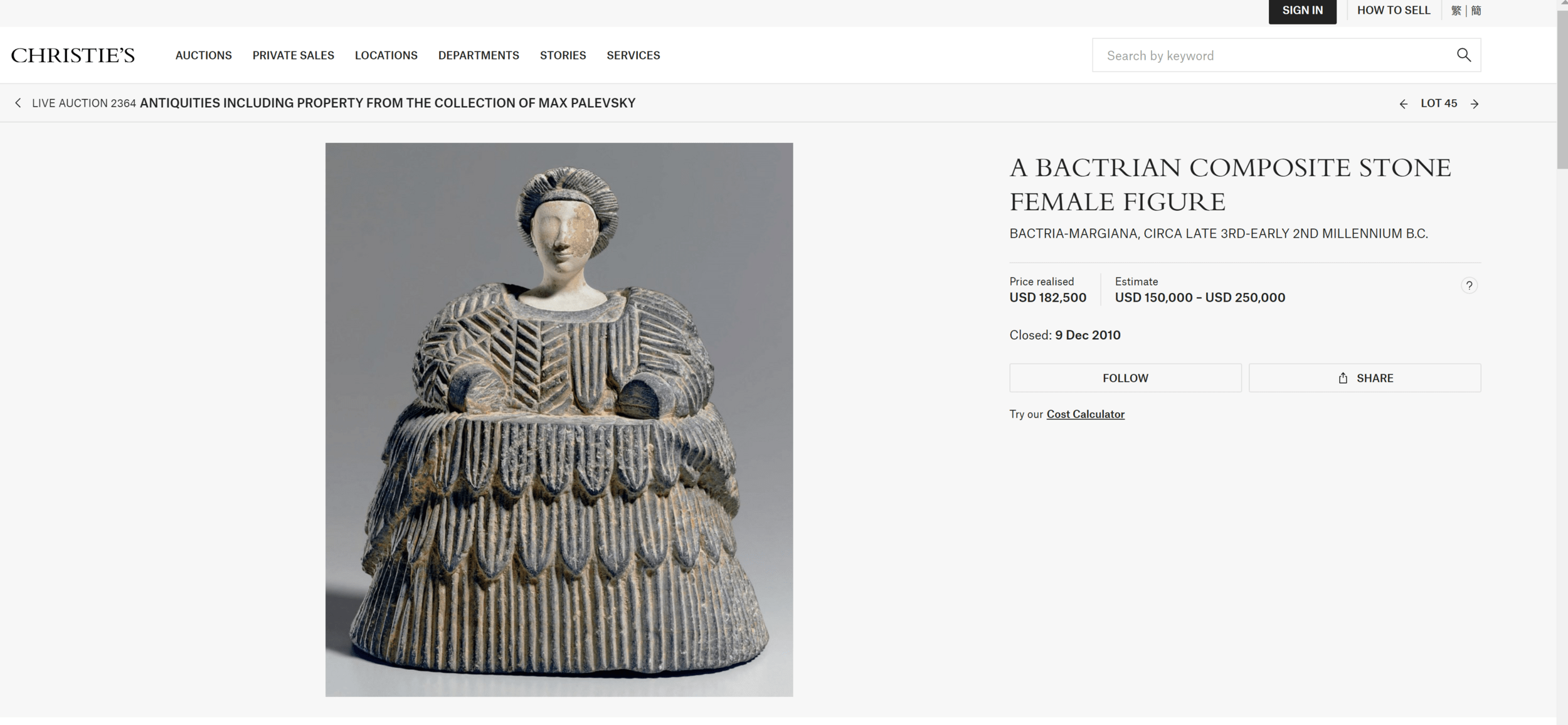
Task: Go to the next lot arrow
Action: 1475,103
